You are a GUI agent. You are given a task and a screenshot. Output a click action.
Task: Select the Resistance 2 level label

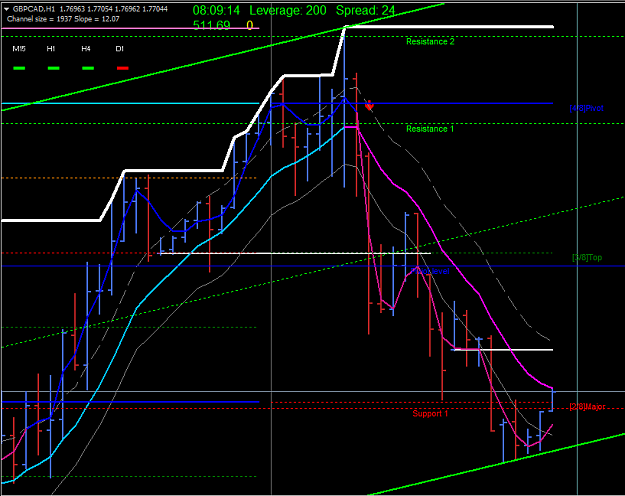click(x=430, y=41)
